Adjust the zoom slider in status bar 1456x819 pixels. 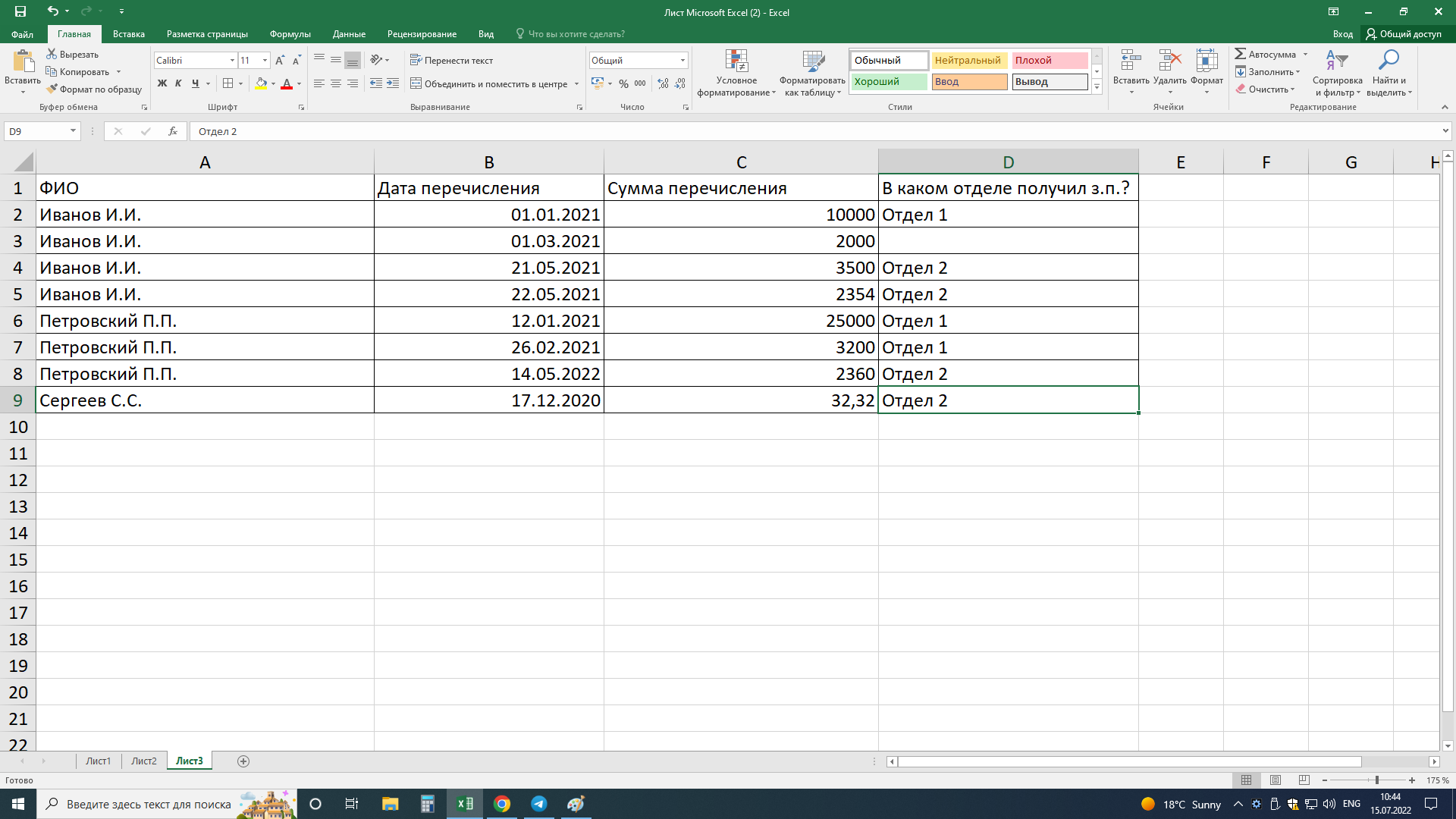(x=1376, y=780)
